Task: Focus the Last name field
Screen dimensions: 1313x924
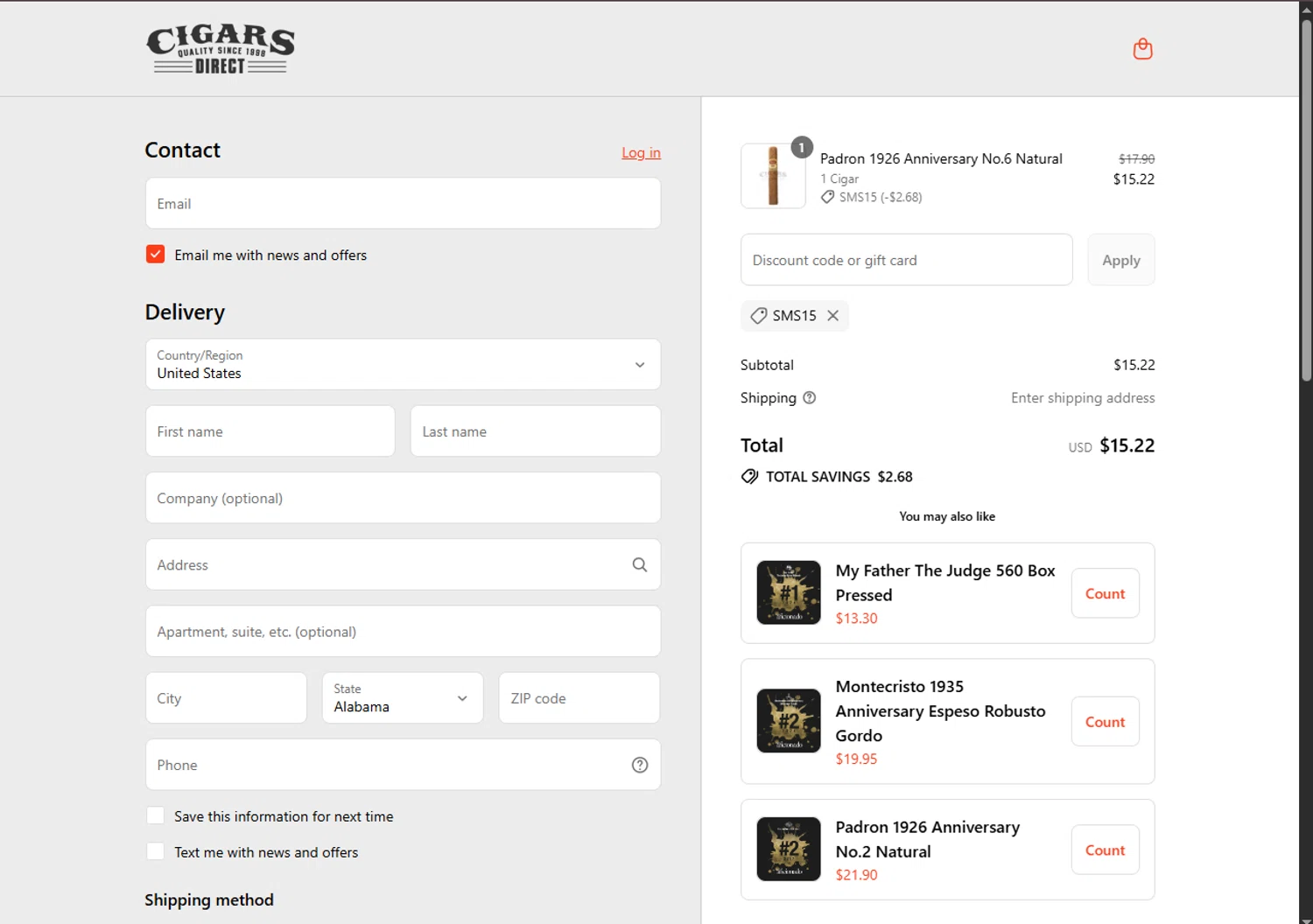Action: (x=536, y=431)
